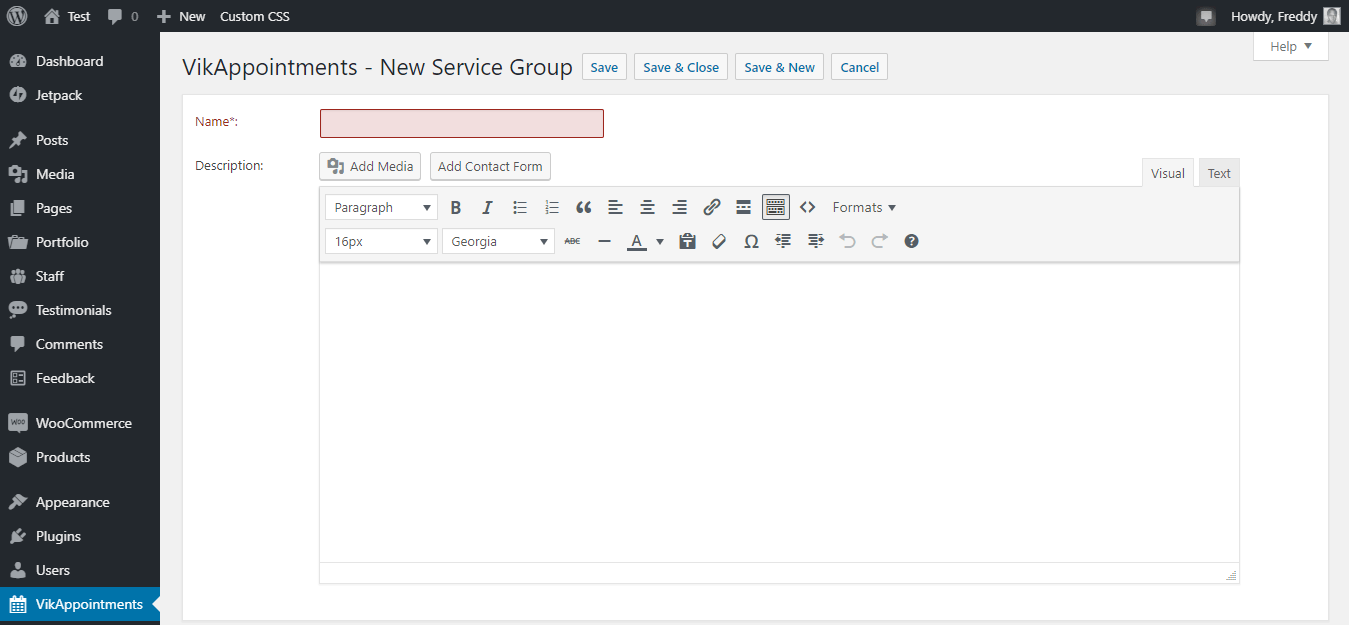Screen dimensions: 1349x625
Task: Align text left
Action: pyautogui.click(x=616, y=207)
